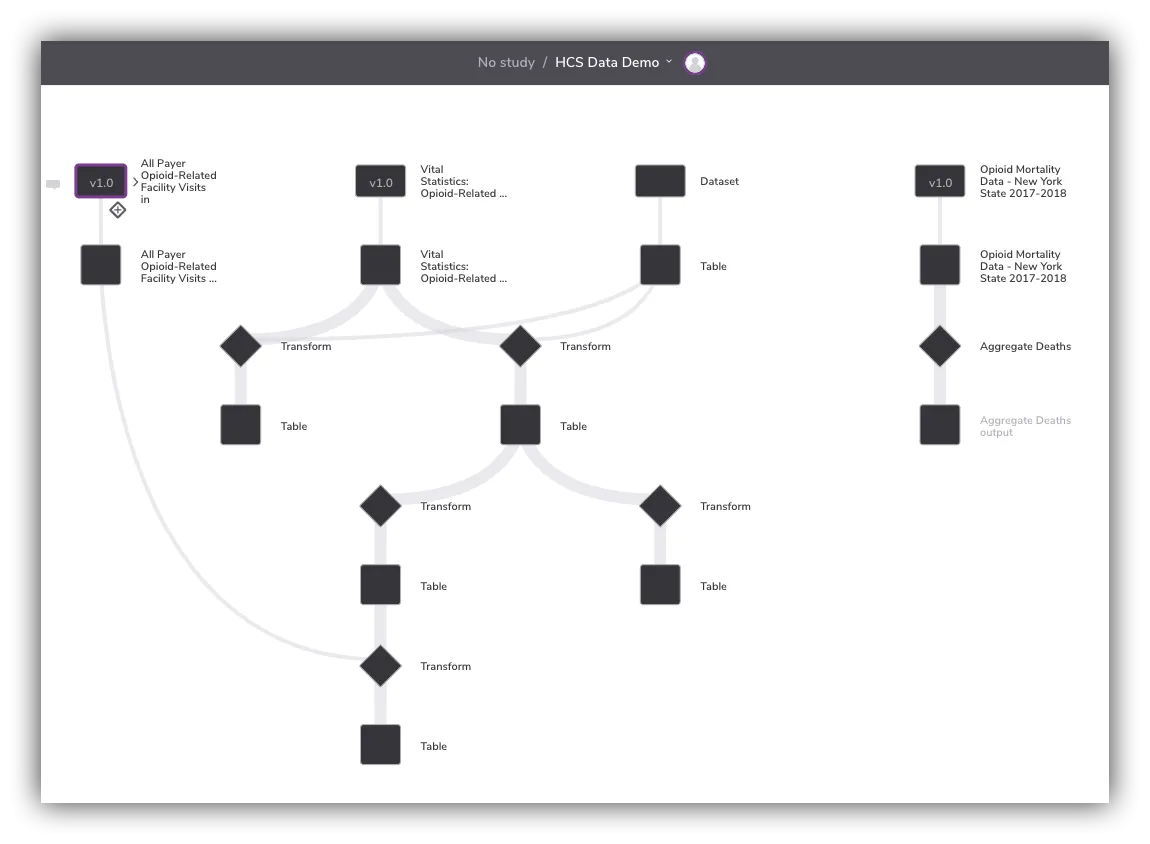Screen dimensions: 1150x844
Task: Select the All Payer Facility Visits table node
Action: [x=100, y=265]
